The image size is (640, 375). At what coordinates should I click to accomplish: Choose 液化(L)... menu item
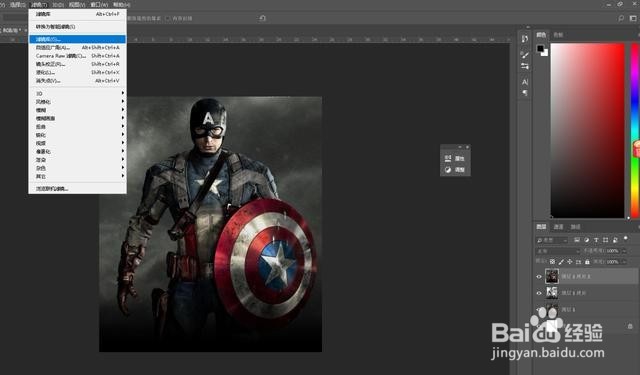tap(78, 72)
